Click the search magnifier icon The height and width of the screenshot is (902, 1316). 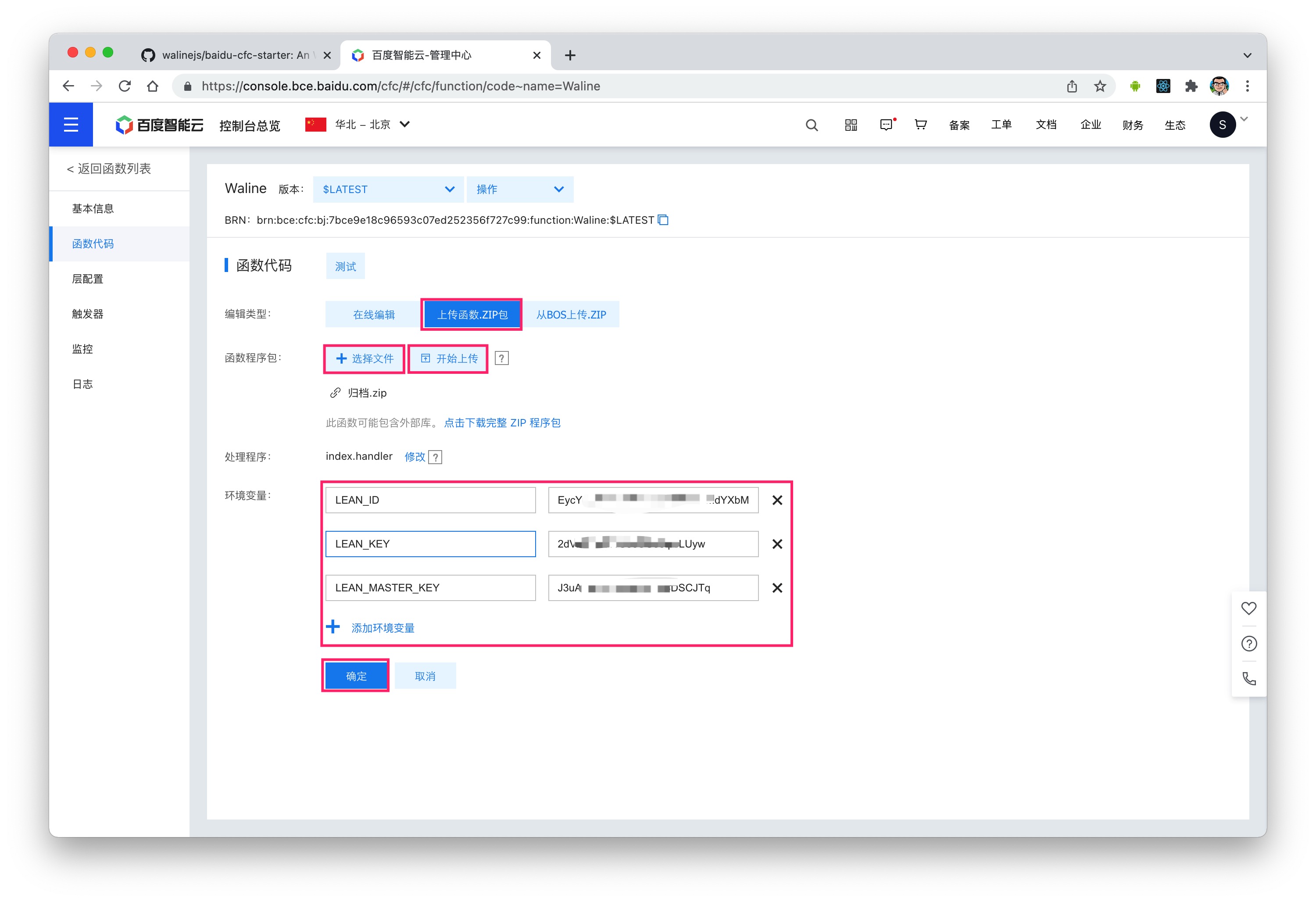[811, 125]
